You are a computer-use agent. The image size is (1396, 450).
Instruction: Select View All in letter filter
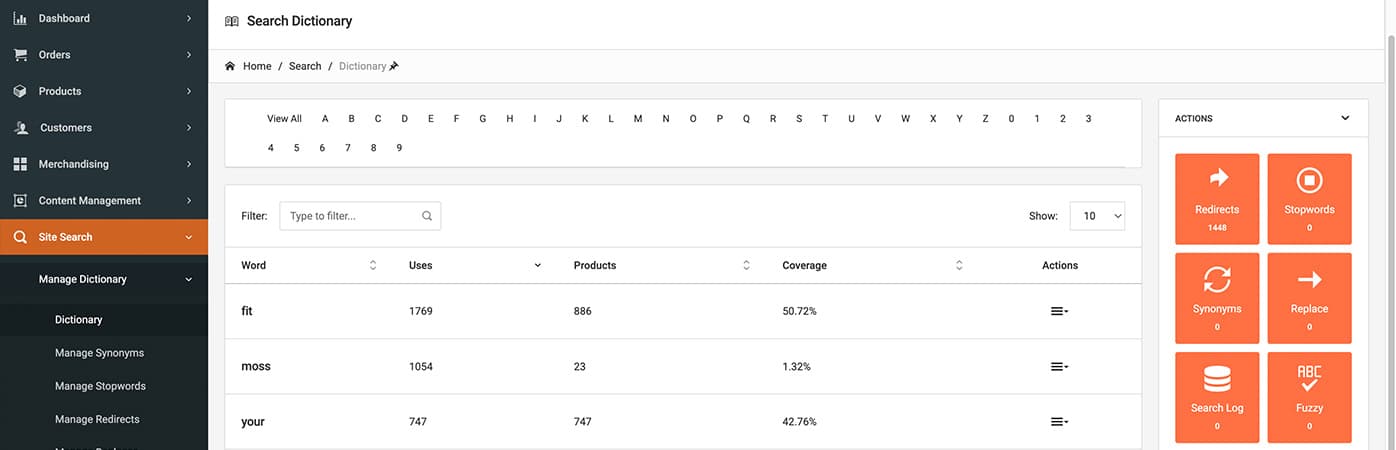(x=284, y=119)
